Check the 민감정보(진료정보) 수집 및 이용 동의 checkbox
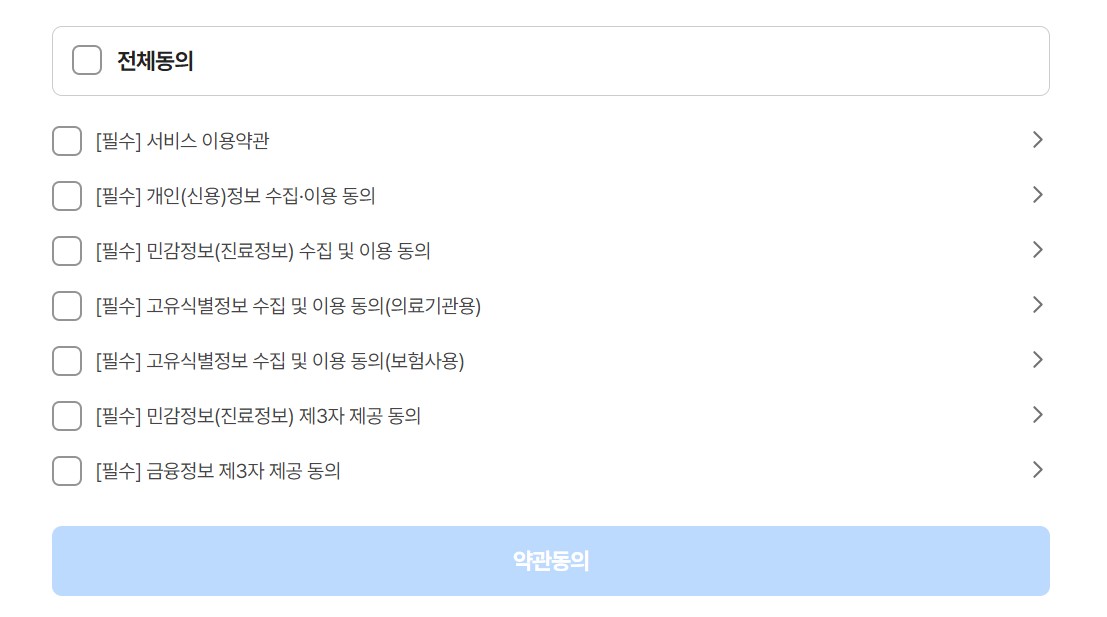1107x617 pixels. point(66,251)
